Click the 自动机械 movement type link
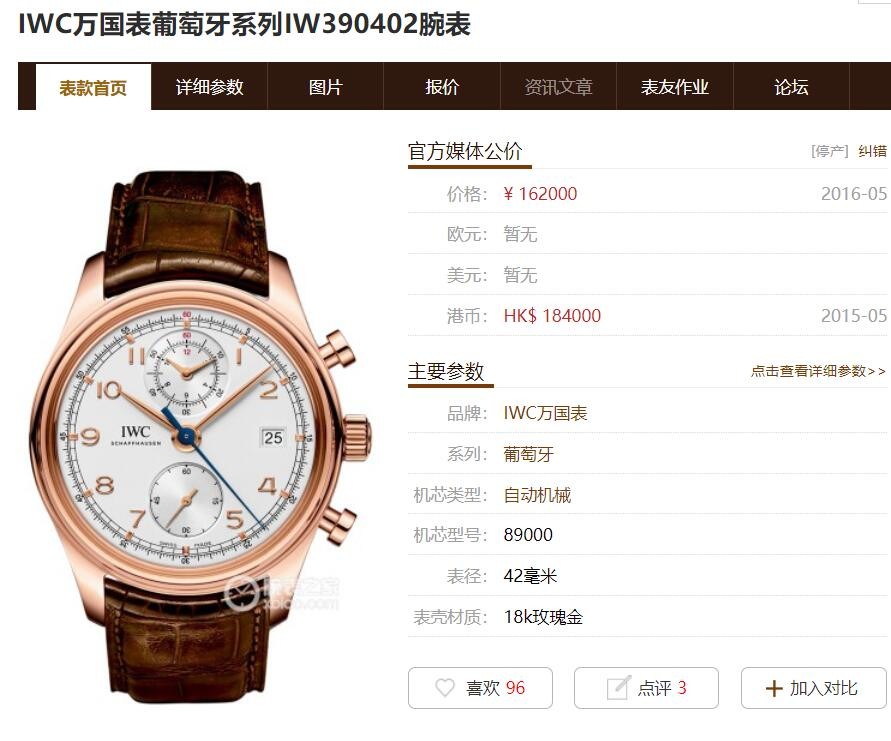The height and width of the screenshot is (741, 891). click(x=537, y=495)
